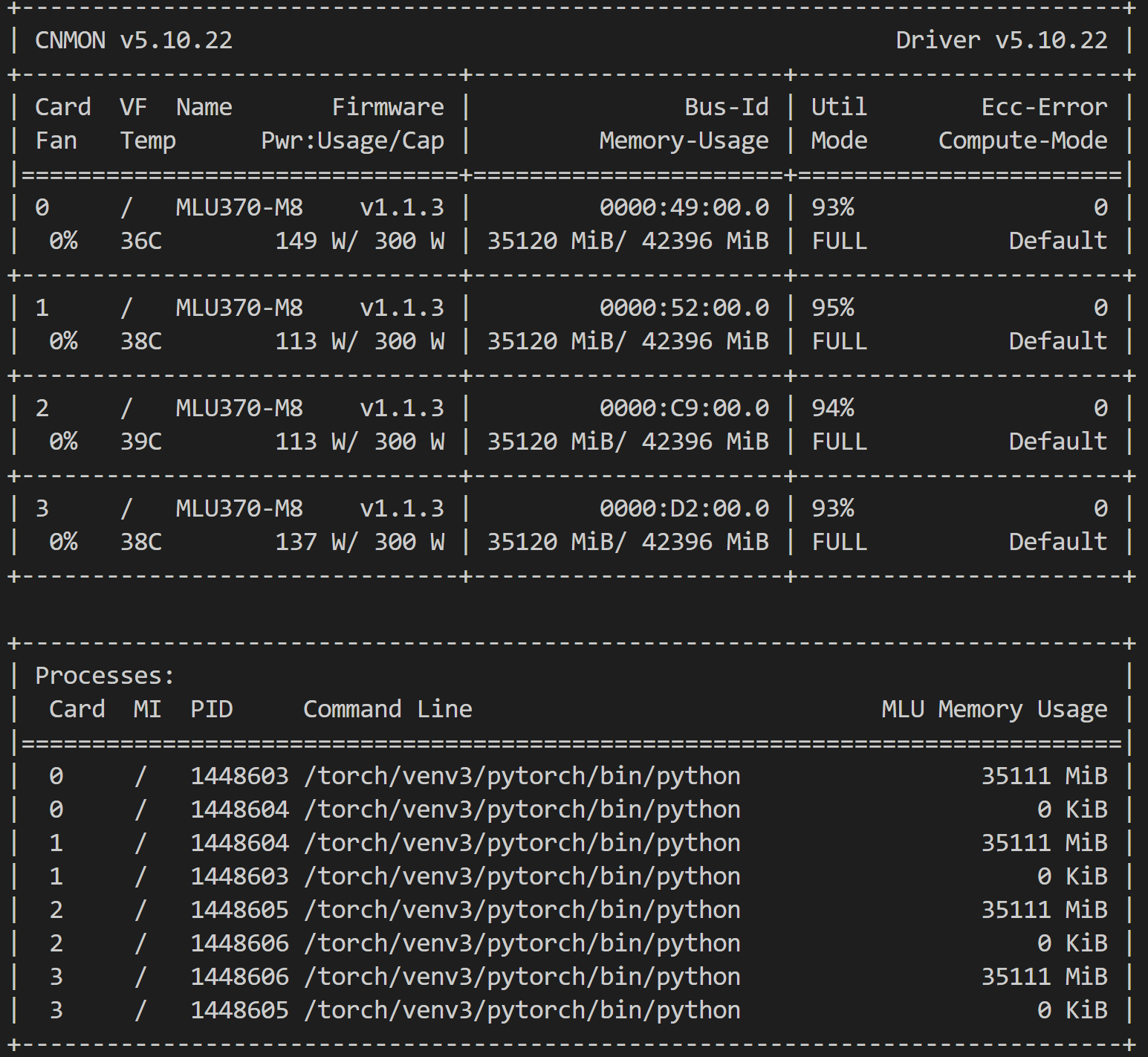
Task: Click the 35120 MiB/ 42396 MiB value for card 0
Action: tap(628, 241)
